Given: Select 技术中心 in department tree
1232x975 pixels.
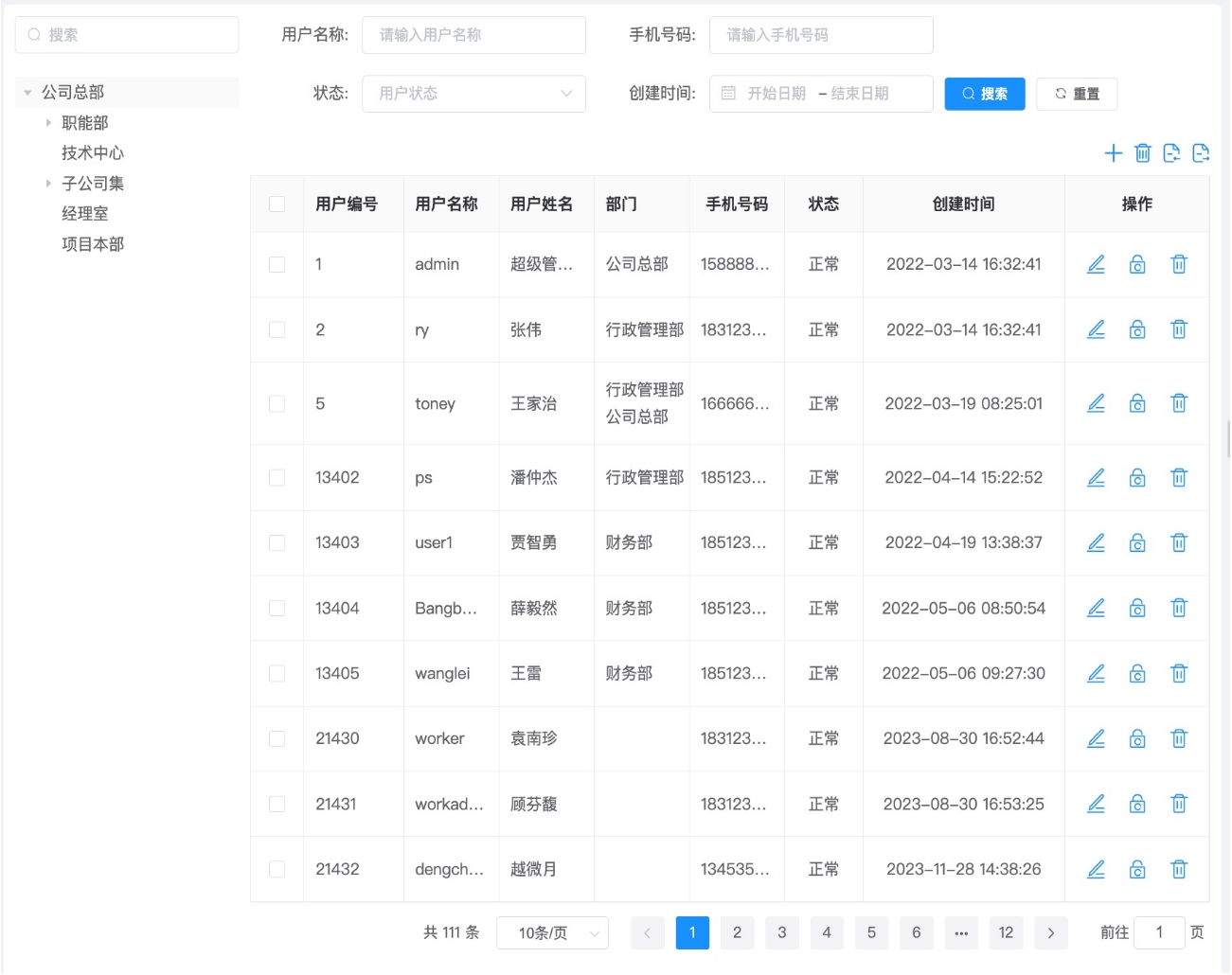Looking at the screenshot, I should 93,153.
